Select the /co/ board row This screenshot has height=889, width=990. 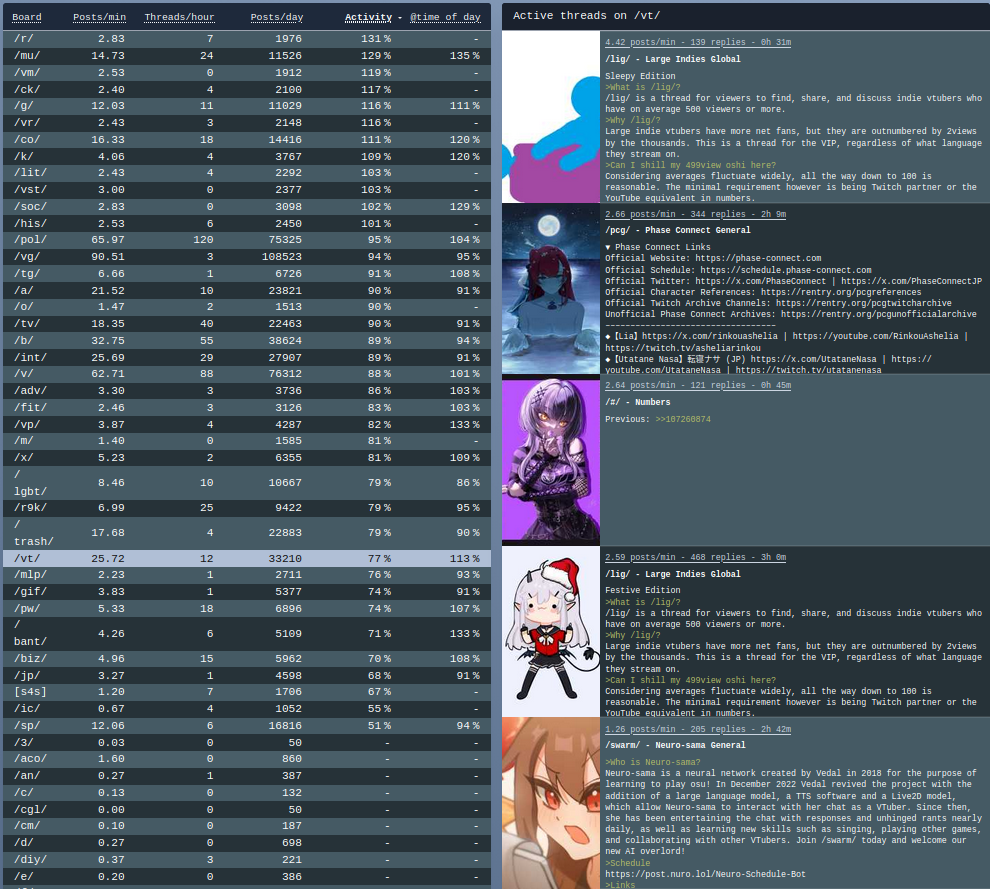pos(247,140)
